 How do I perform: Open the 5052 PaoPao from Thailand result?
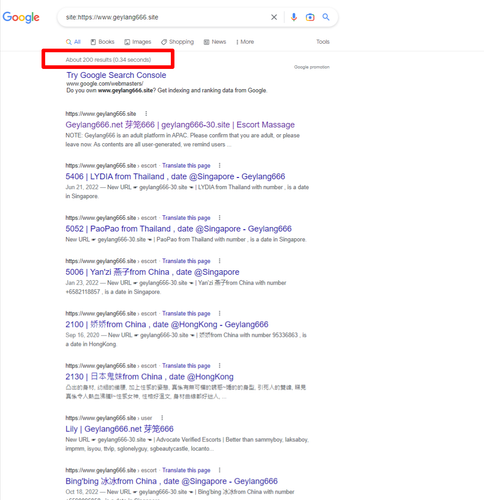178,229
